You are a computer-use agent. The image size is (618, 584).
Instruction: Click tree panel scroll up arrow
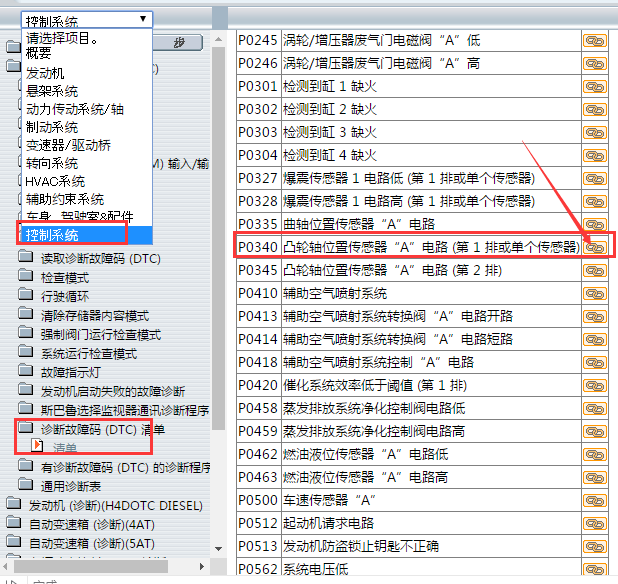[218, 39]
